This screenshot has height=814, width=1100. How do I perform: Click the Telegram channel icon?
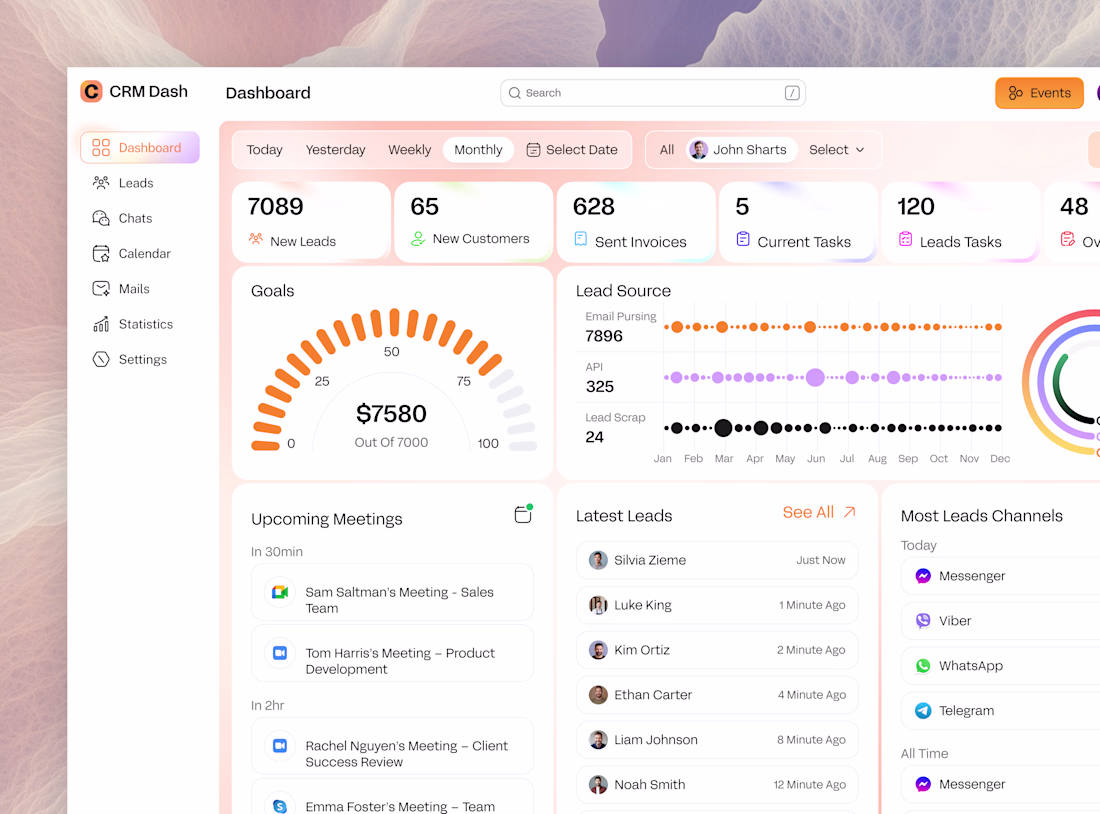point(923,710)
